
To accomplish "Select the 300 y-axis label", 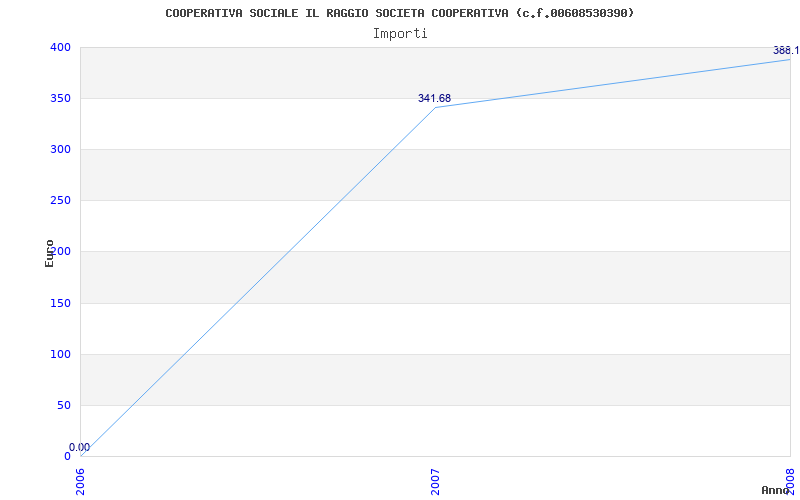I will pyautogui.click(x=60, y=149).
